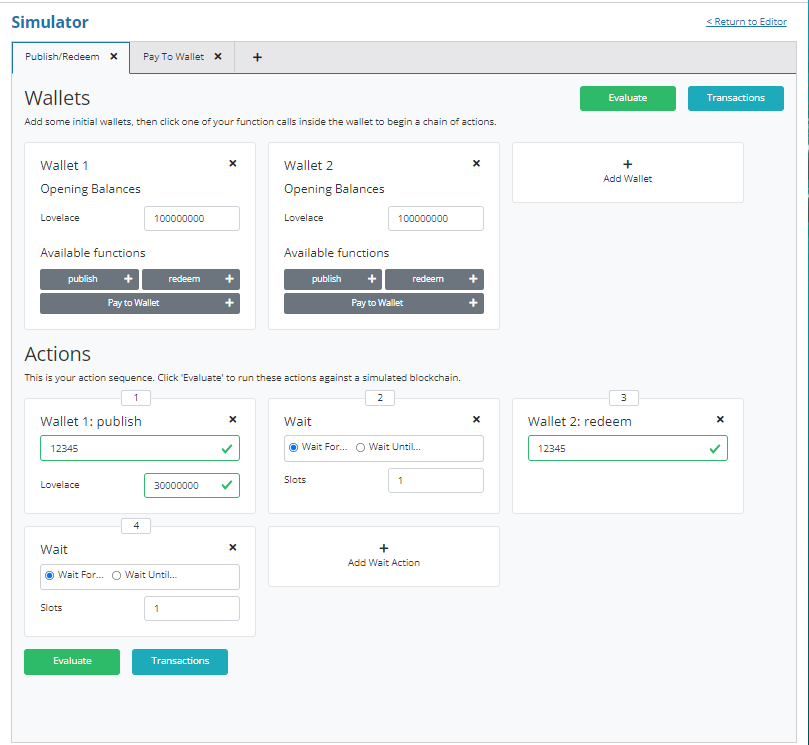809x745 pixels.
Task: Remove Wallet 1 using its X icon
Action: (233, 163)
